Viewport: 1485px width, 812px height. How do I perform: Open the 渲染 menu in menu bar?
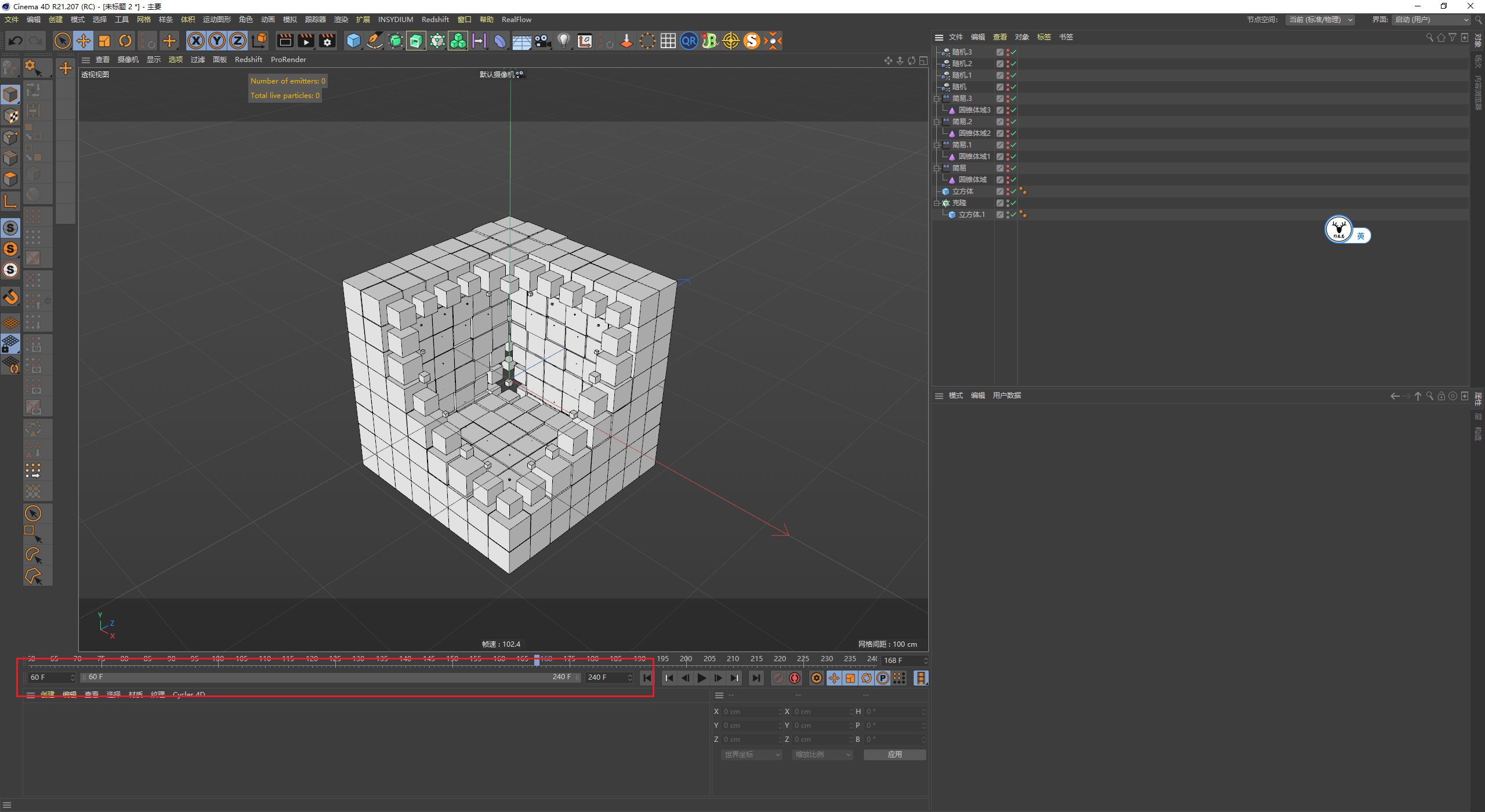coord(341,20)
